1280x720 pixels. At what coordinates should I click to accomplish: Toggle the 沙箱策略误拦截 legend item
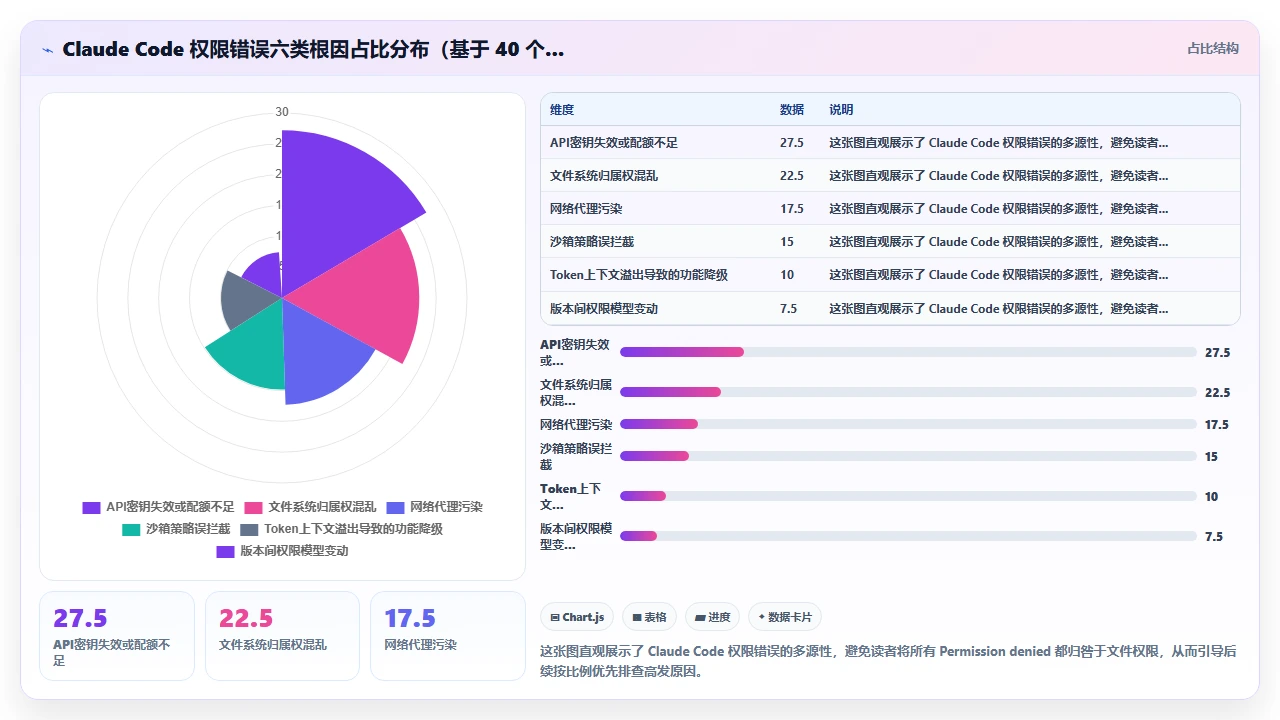coord(176,529)
